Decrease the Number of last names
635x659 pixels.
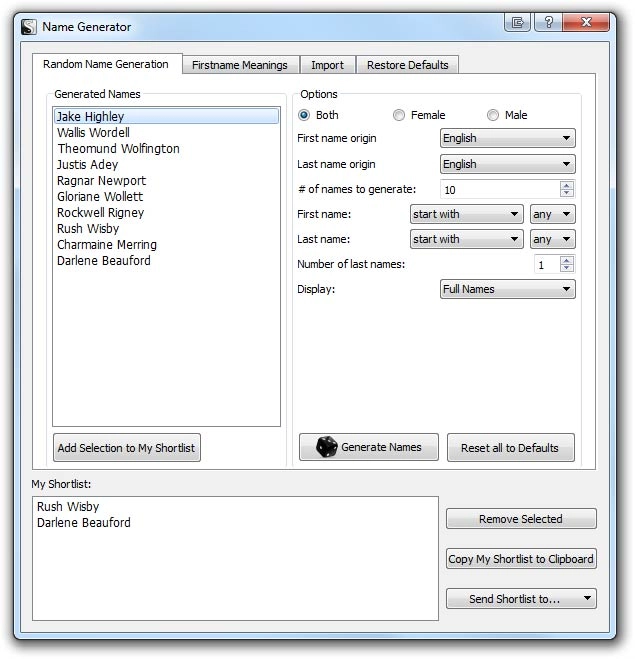point(567,269)
